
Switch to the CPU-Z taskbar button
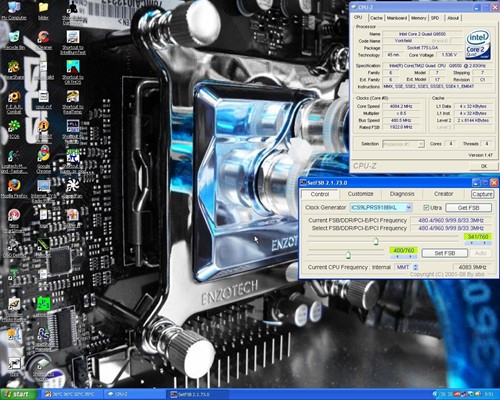(135, 394)
